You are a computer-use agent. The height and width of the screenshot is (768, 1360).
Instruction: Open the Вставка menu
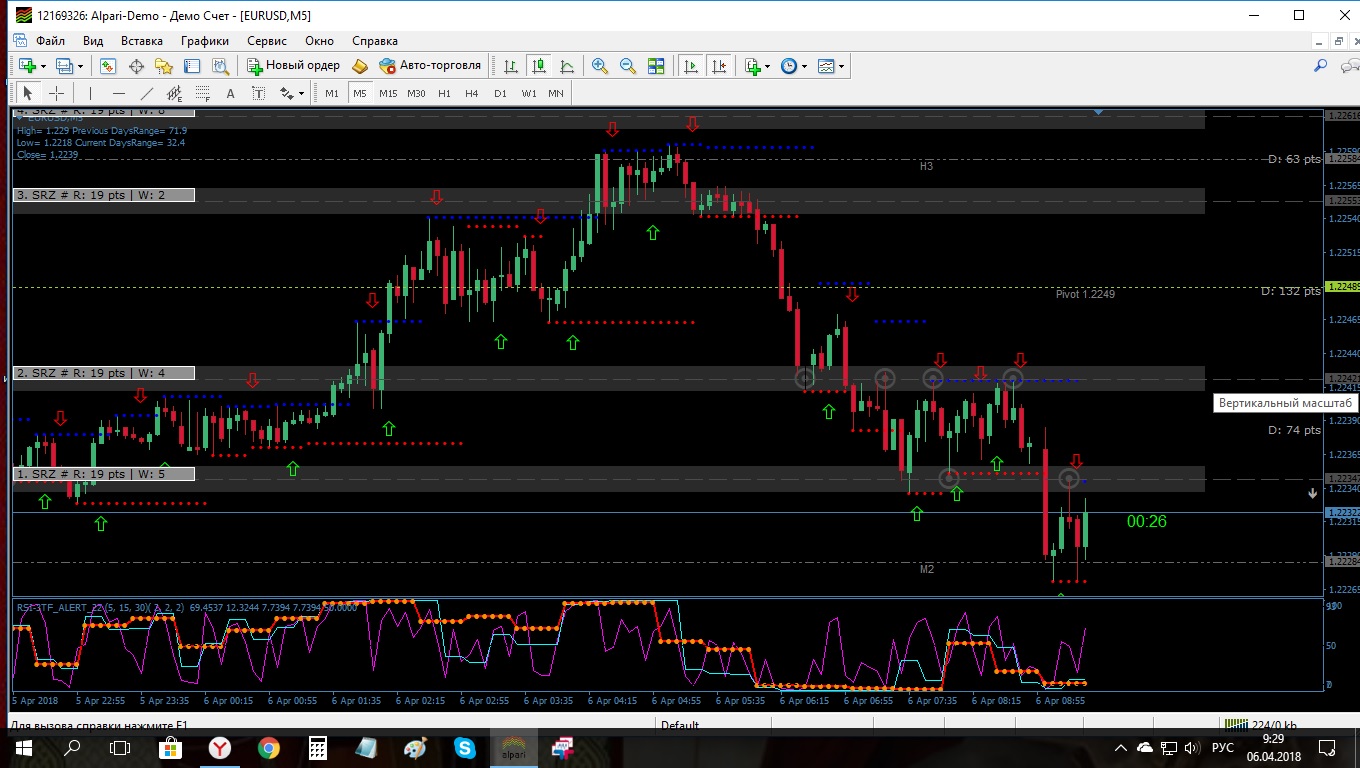tap(142, 41)
